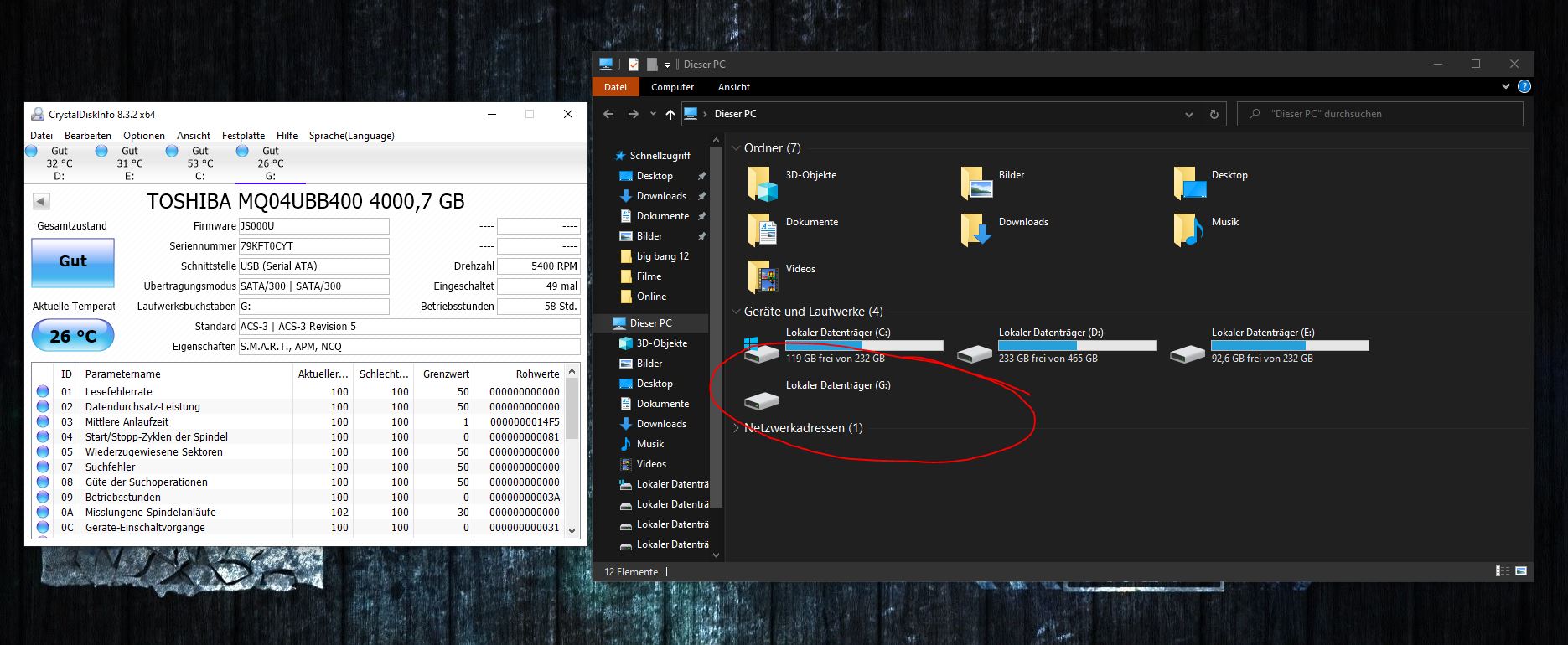Select drive D: status orb in CrystalDiskInfo
Image resolution: width=1568 pixels, height=645 pixels.
32,152
